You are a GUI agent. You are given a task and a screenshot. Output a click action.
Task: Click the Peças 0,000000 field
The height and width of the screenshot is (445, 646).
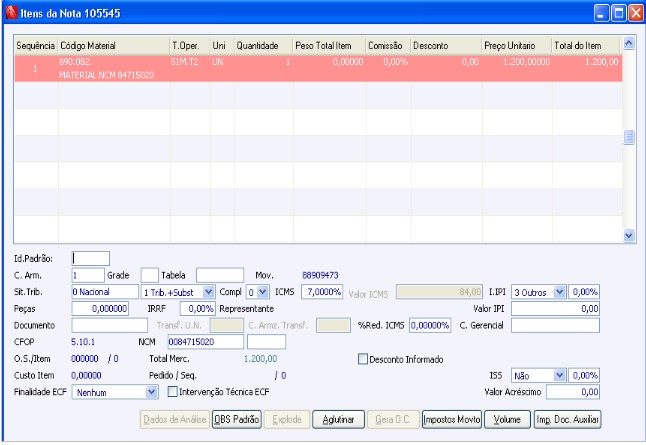pos(100,309)
